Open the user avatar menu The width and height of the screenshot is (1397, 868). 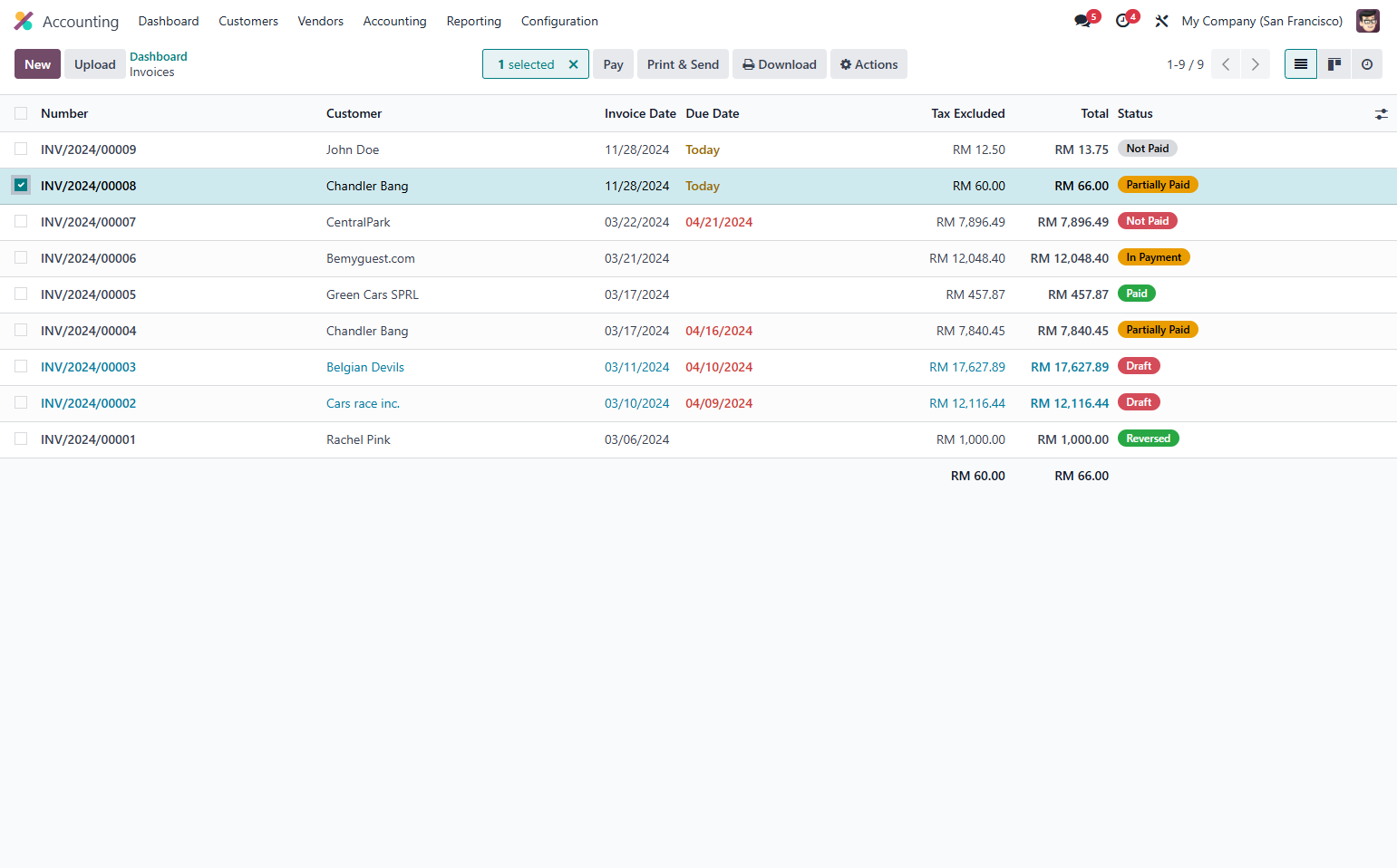(x=1367, y=21)
